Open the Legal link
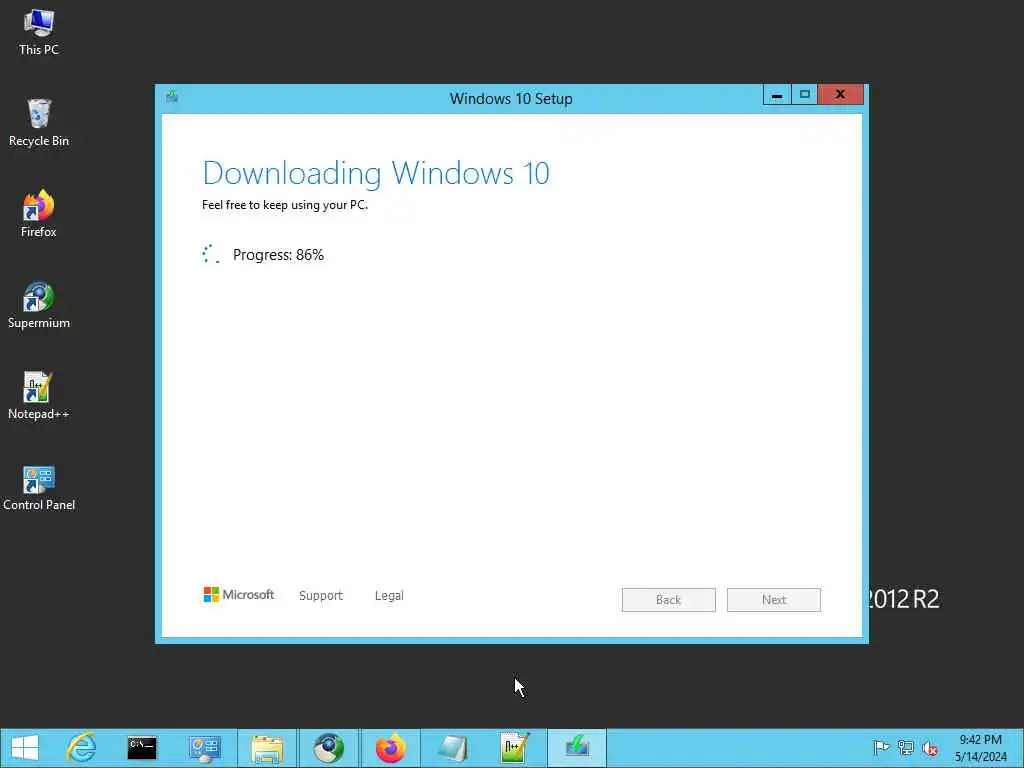The width and height of the screenshot is (1024, 768). pos(389,596)
